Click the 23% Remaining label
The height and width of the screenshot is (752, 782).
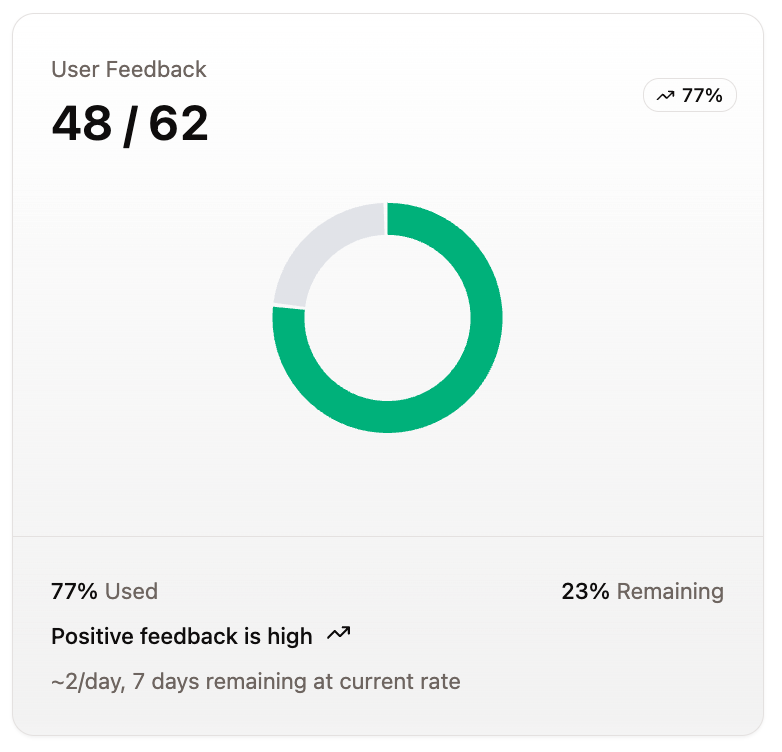(x=642, y=591)
